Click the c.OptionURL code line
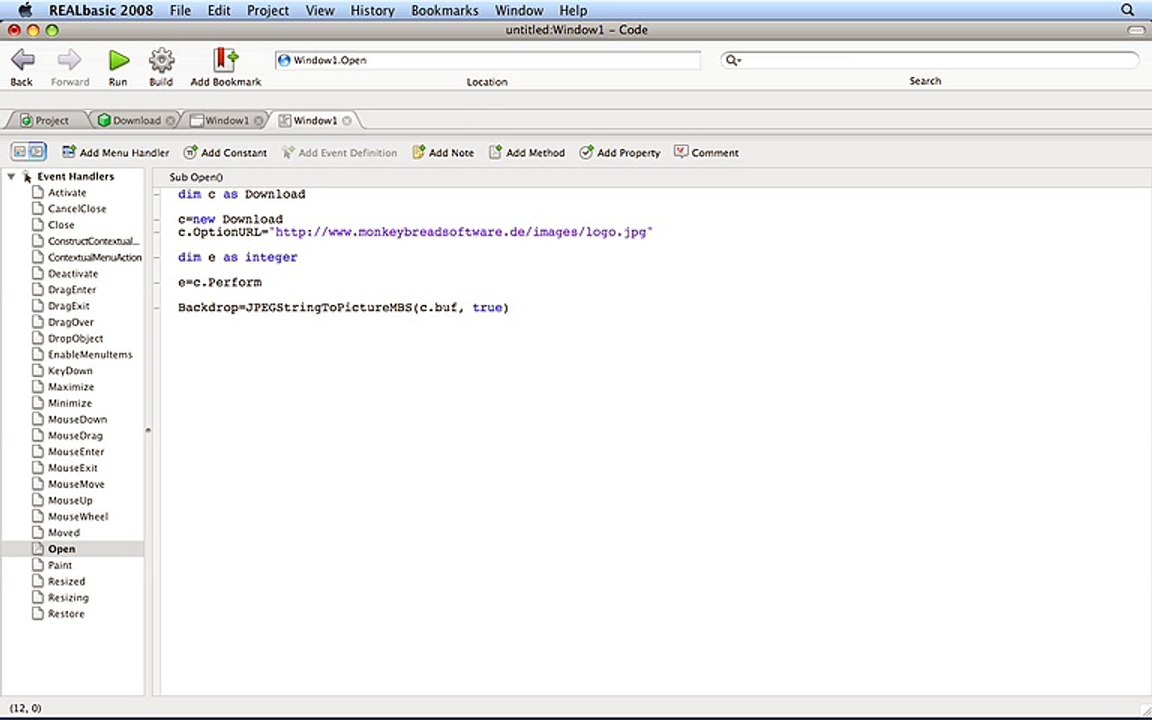Screen dimensions: 1152x720 click(416, 232)
